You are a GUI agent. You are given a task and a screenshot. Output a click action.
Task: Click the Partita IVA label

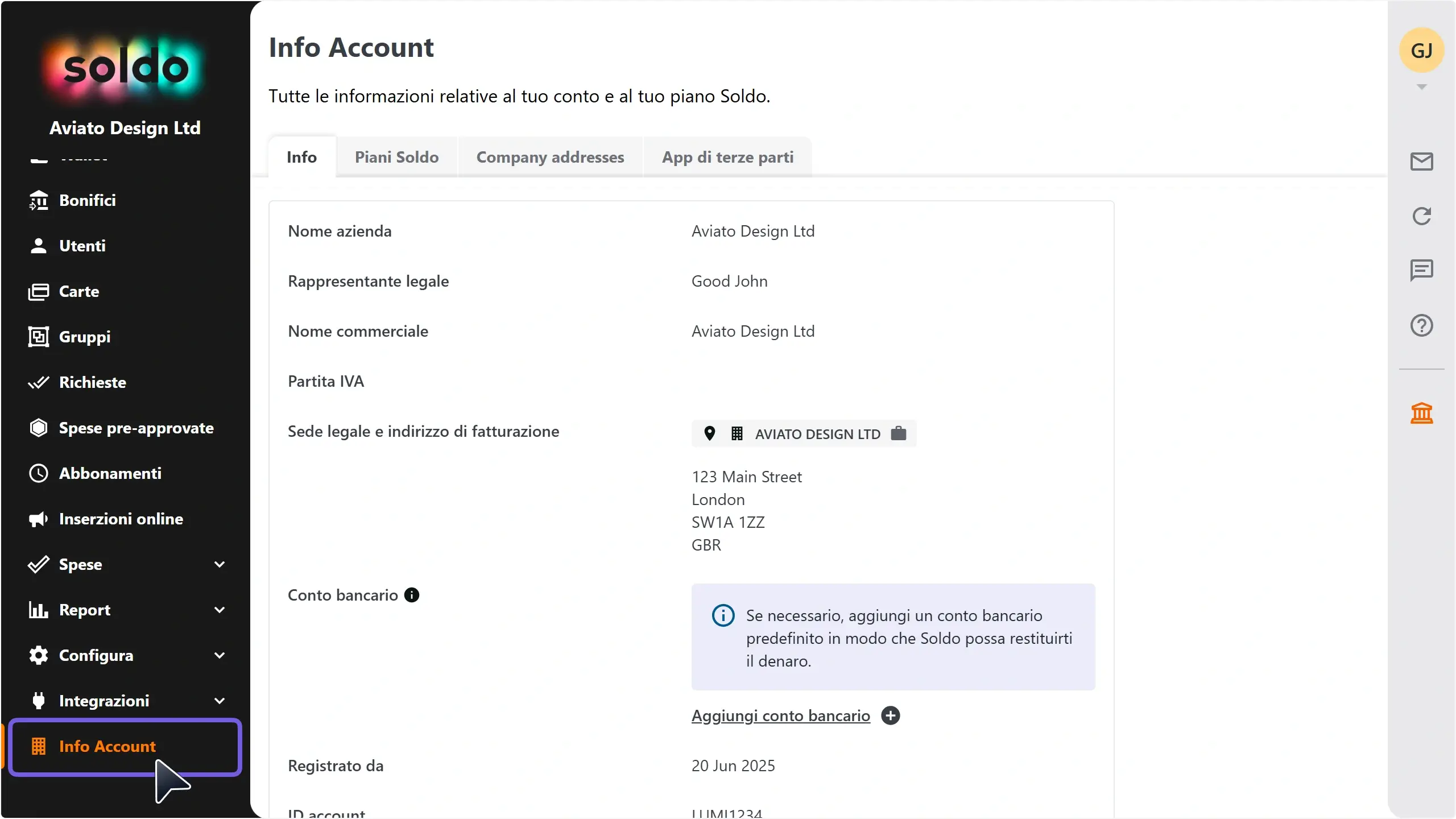pyautogui.click(x=326, y=381)
